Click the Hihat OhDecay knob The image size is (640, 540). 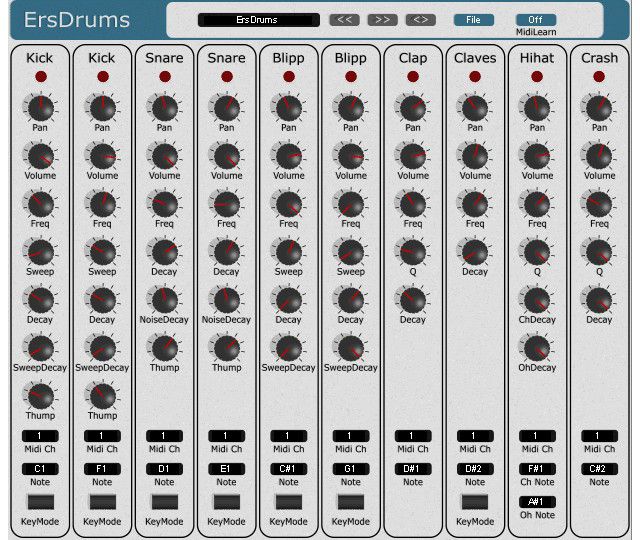537,348
